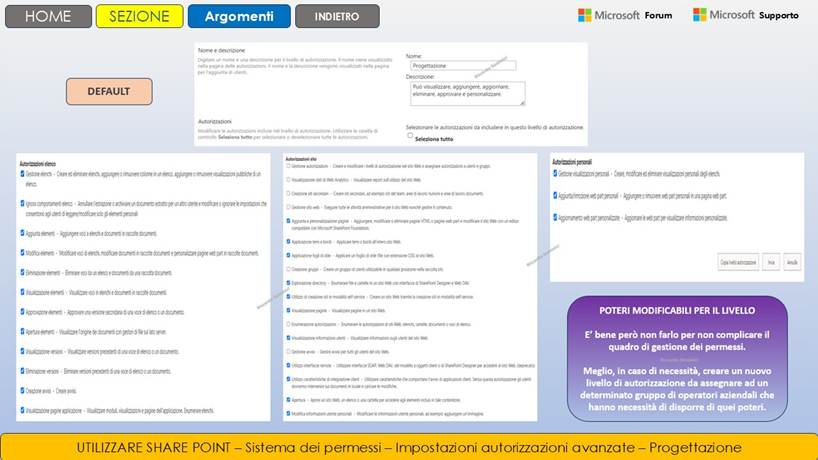
Task: Uncheck Gestione visualizzazioni personali
Action: coord(555,174)
